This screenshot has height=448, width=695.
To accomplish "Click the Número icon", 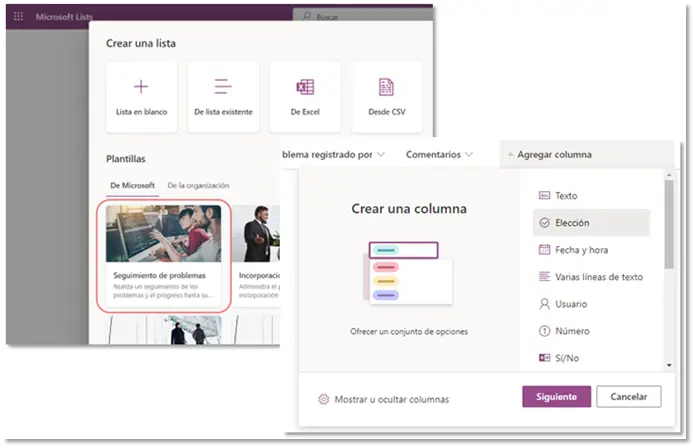I will click(x=544, y=331).
